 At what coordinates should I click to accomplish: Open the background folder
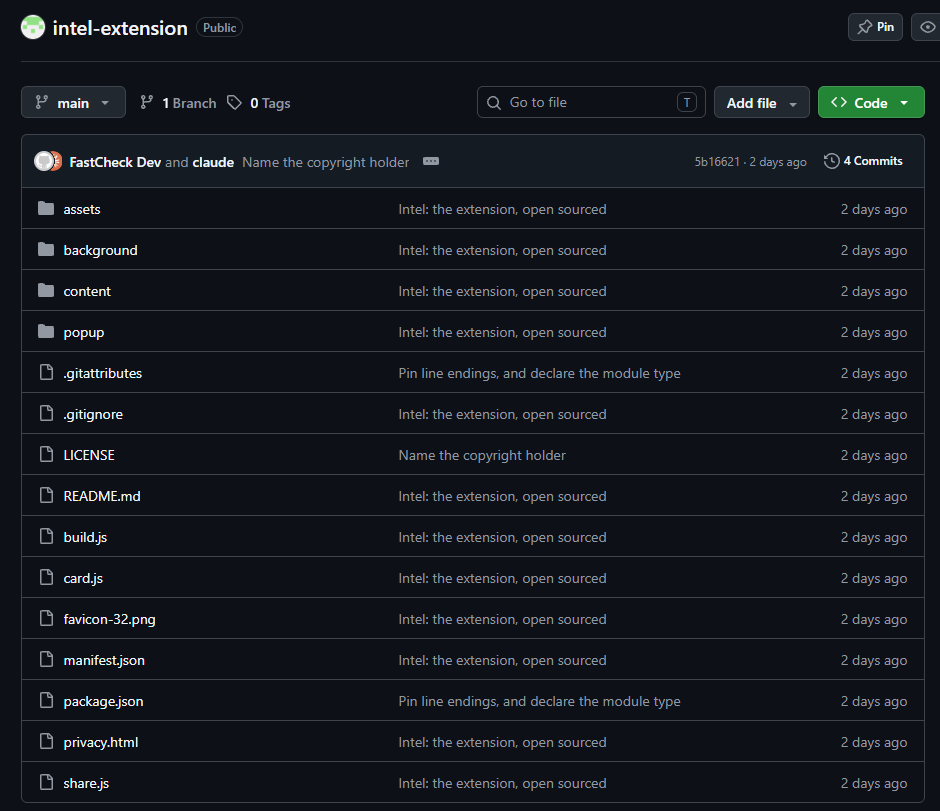tap(101, 250)
